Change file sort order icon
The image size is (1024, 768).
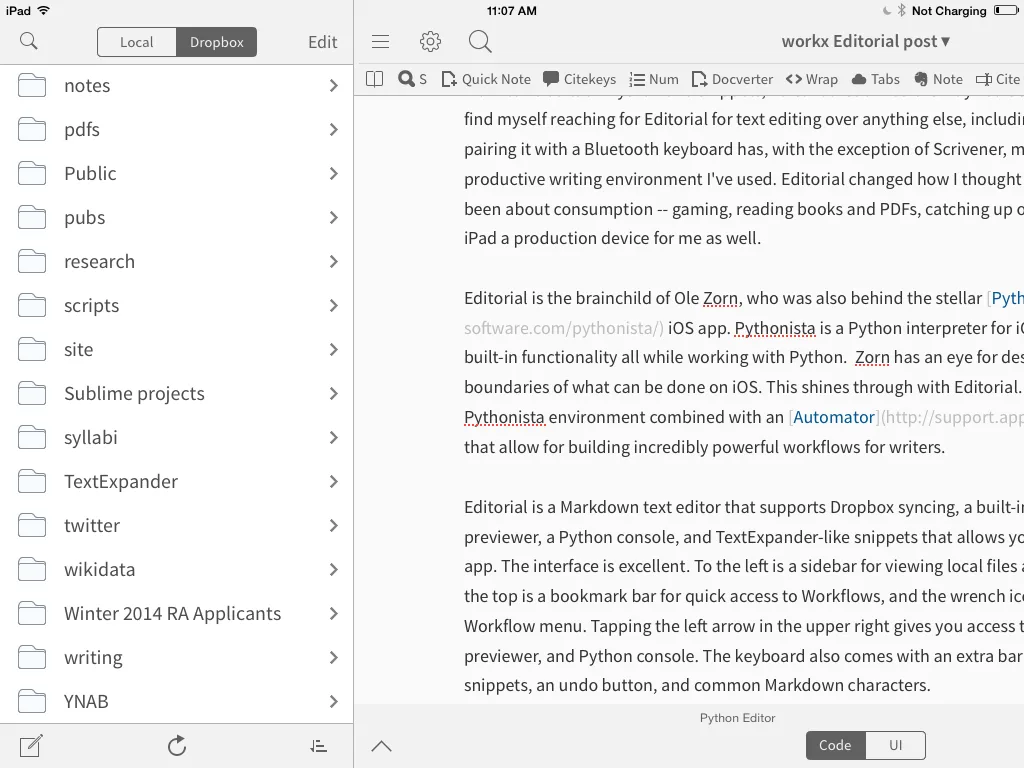click(319, 746)
